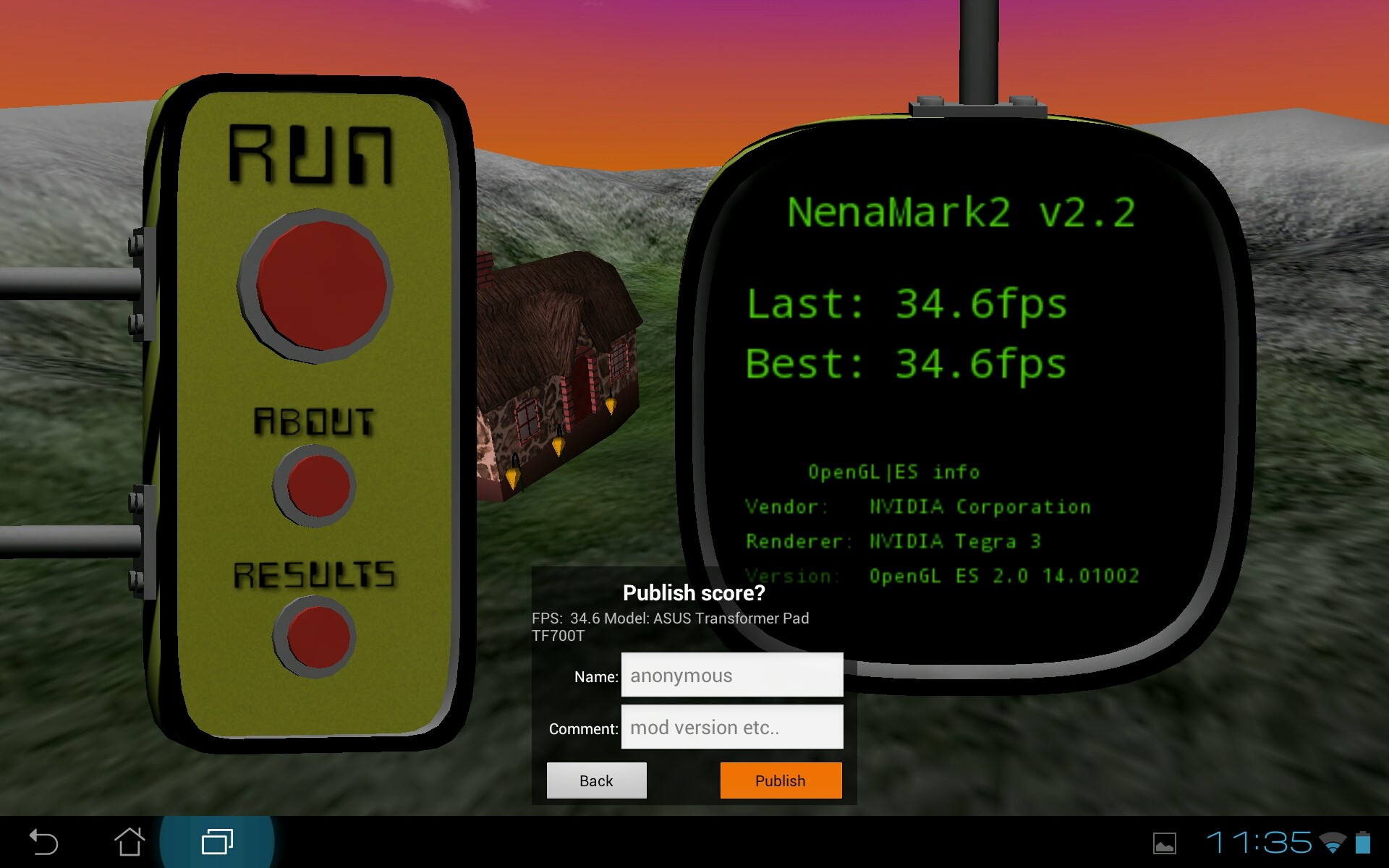Tap the Android home icon
The height and width of the screenshot is (868, 1389).
coord(129,842)
